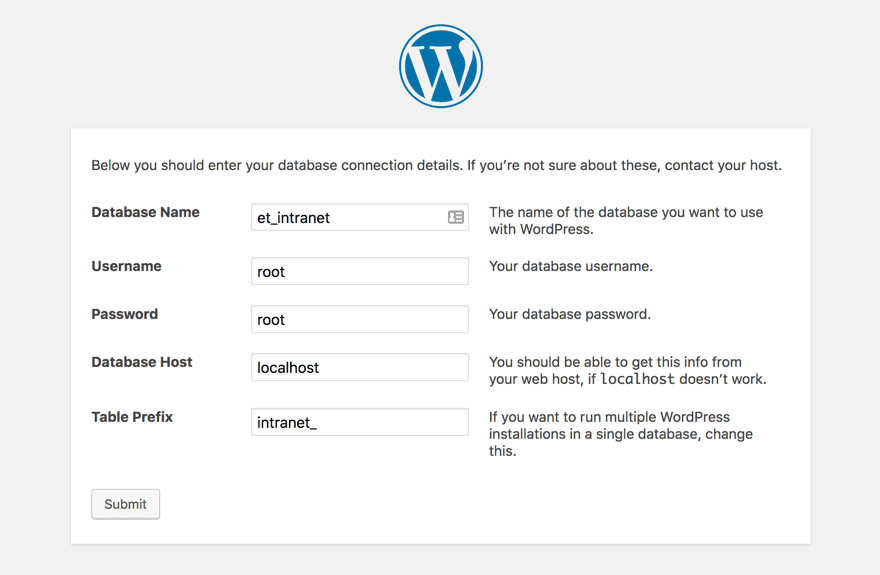Focus the Database Name field containing et_intranet
Viewport: 880px width, 575px height.
click(345, 217)
